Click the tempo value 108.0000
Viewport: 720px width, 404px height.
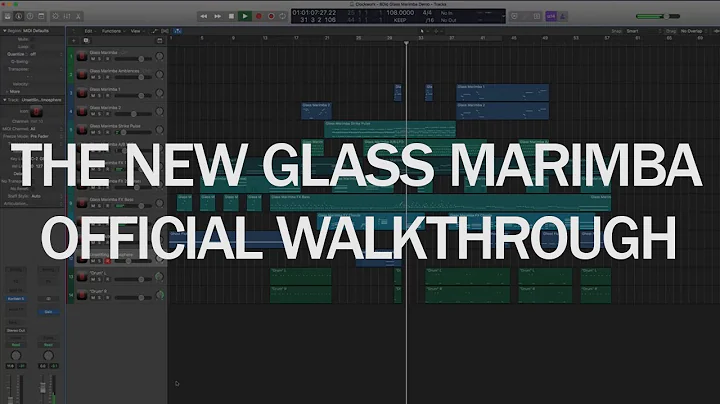400,13
